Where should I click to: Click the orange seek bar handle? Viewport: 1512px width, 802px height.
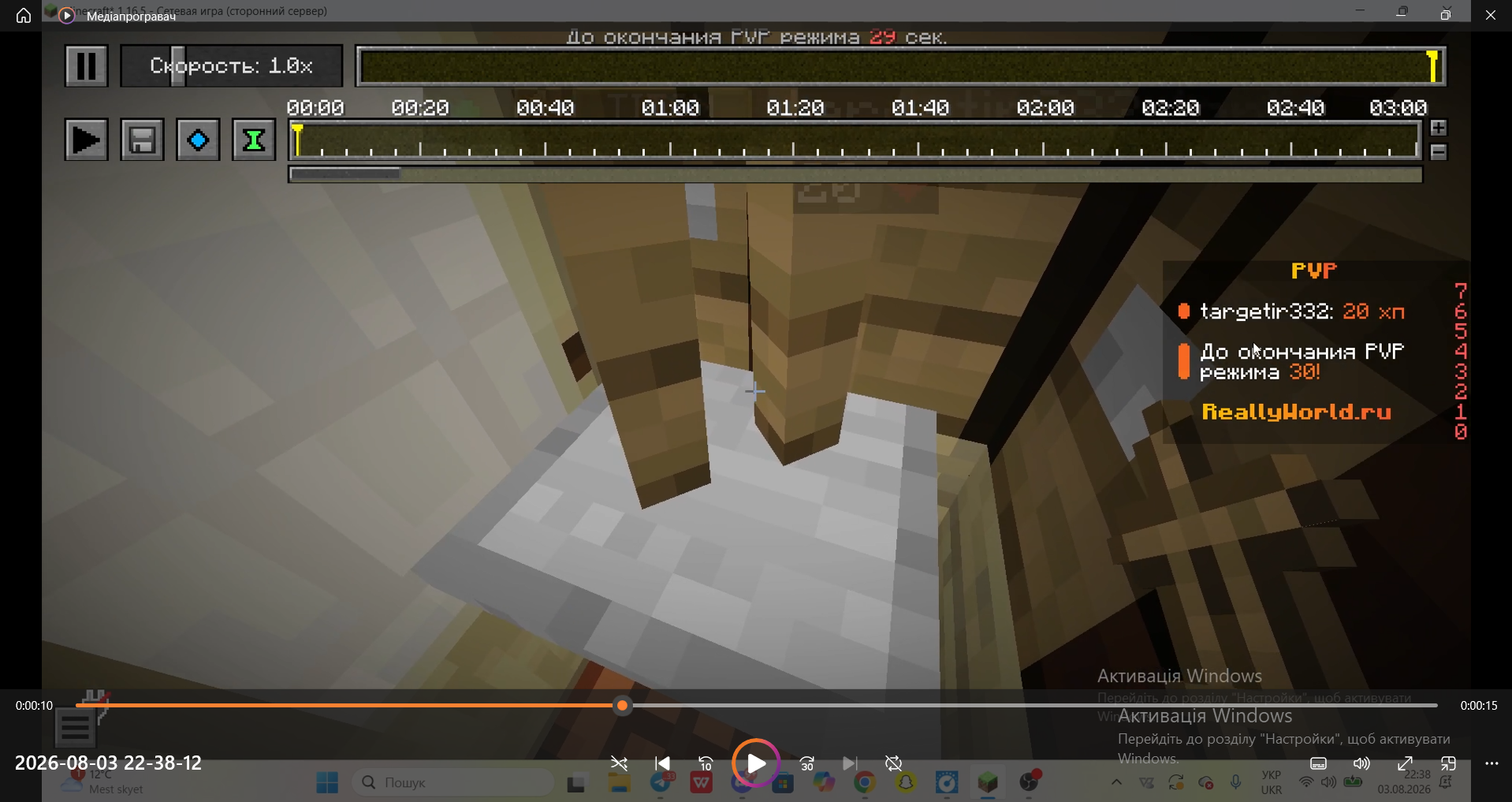pos(623,706)
